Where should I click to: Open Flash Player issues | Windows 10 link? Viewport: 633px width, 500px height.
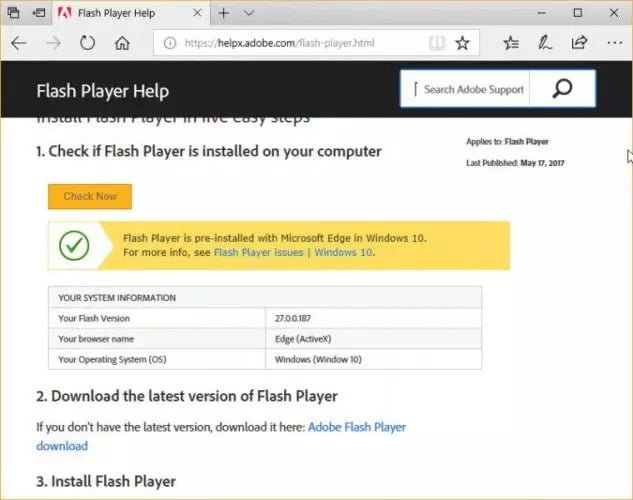(293, 253)
